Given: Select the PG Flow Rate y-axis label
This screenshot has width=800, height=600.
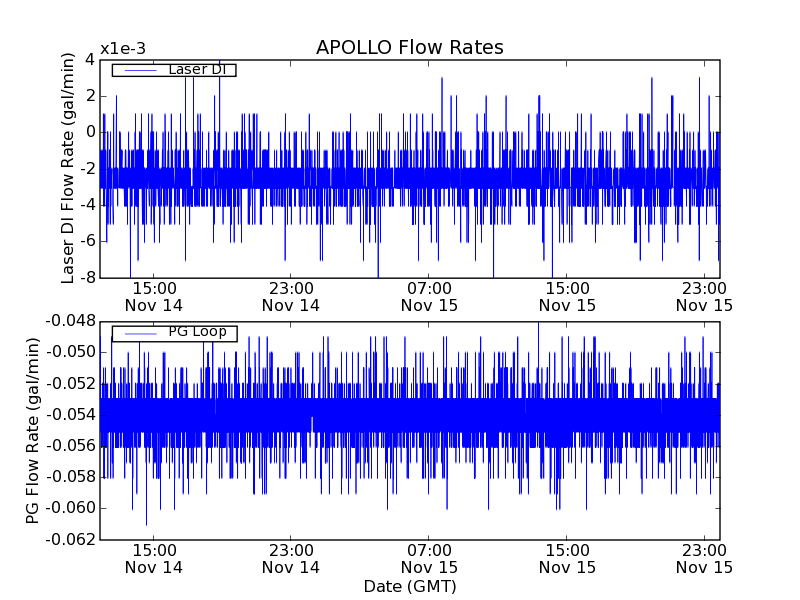Looking at the screenshot, I should [33, 430].
